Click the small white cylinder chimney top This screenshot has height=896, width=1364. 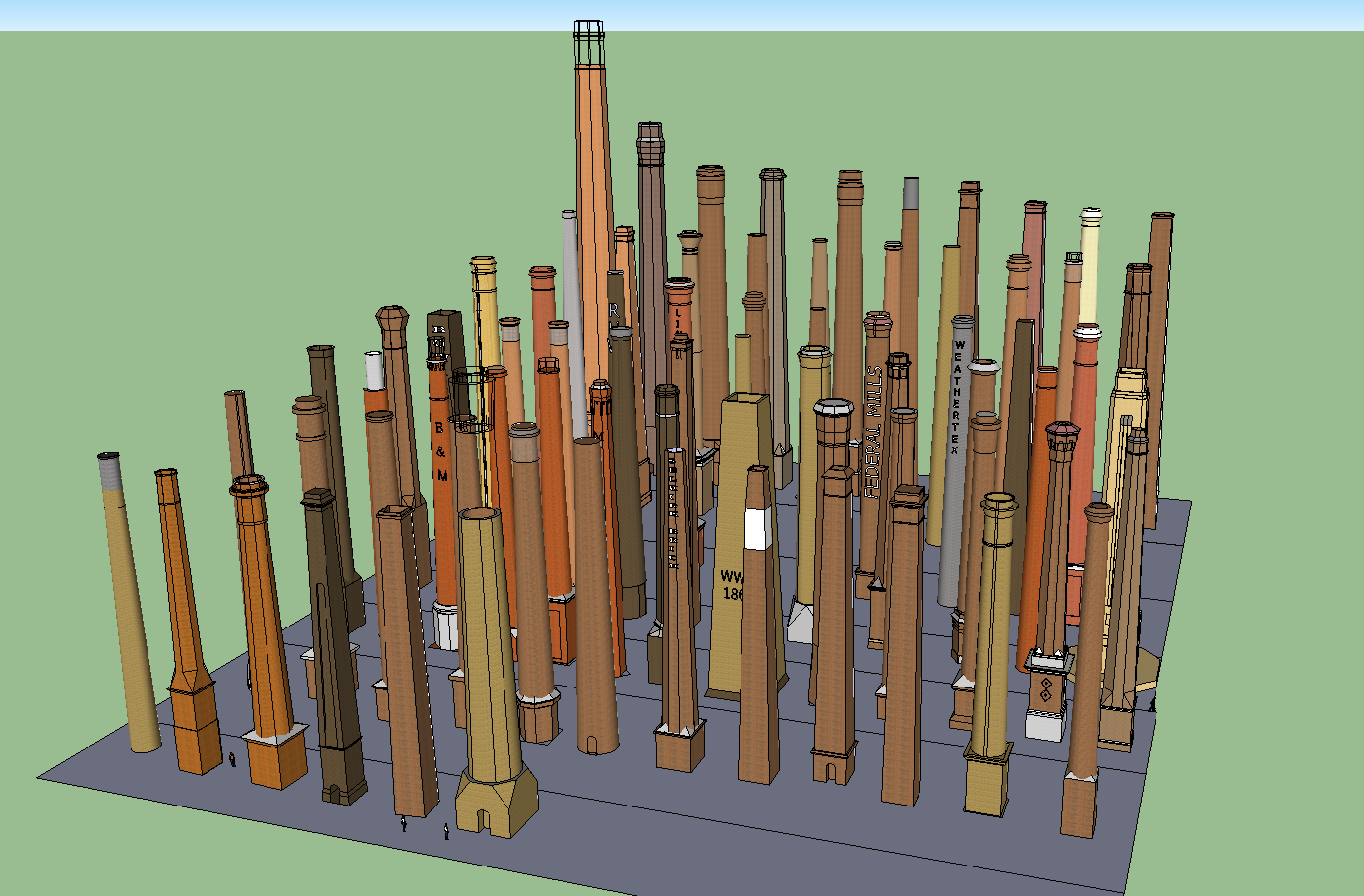coord(374,370)
